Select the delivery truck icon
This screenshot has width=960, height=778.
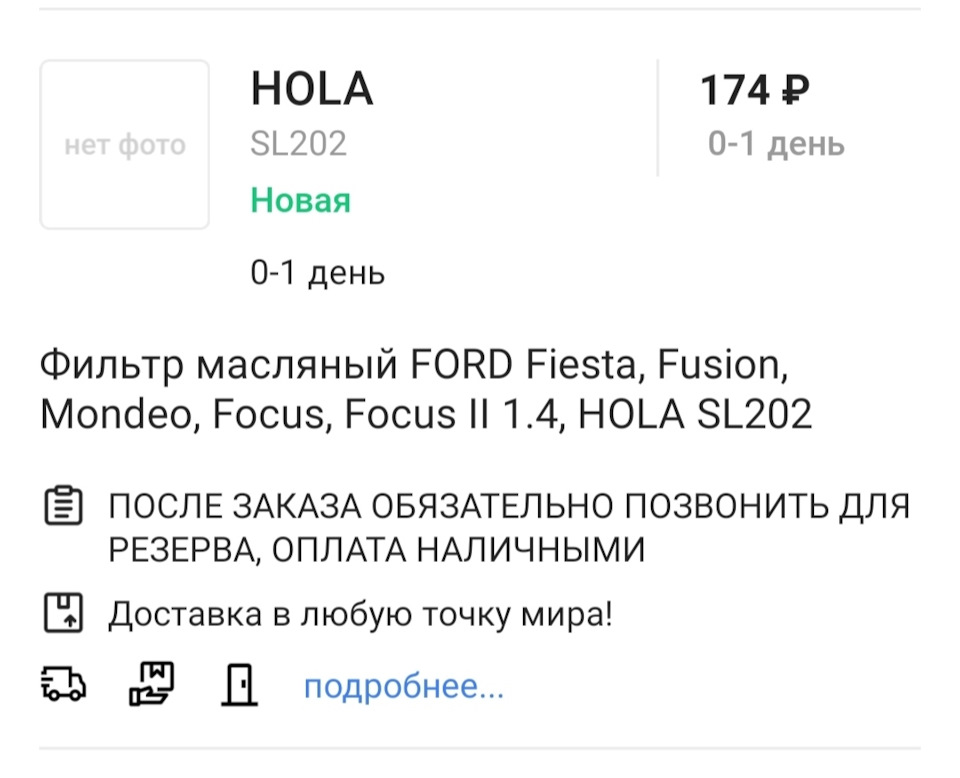[x=64, y=684]
